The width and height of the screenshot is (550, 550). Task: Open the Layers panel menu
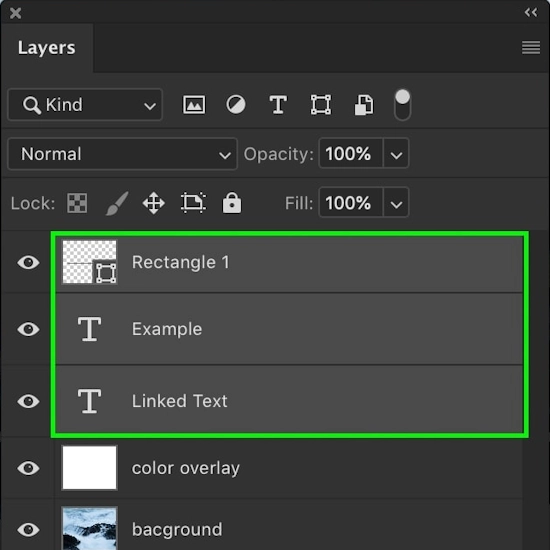(x=531, y=48)
